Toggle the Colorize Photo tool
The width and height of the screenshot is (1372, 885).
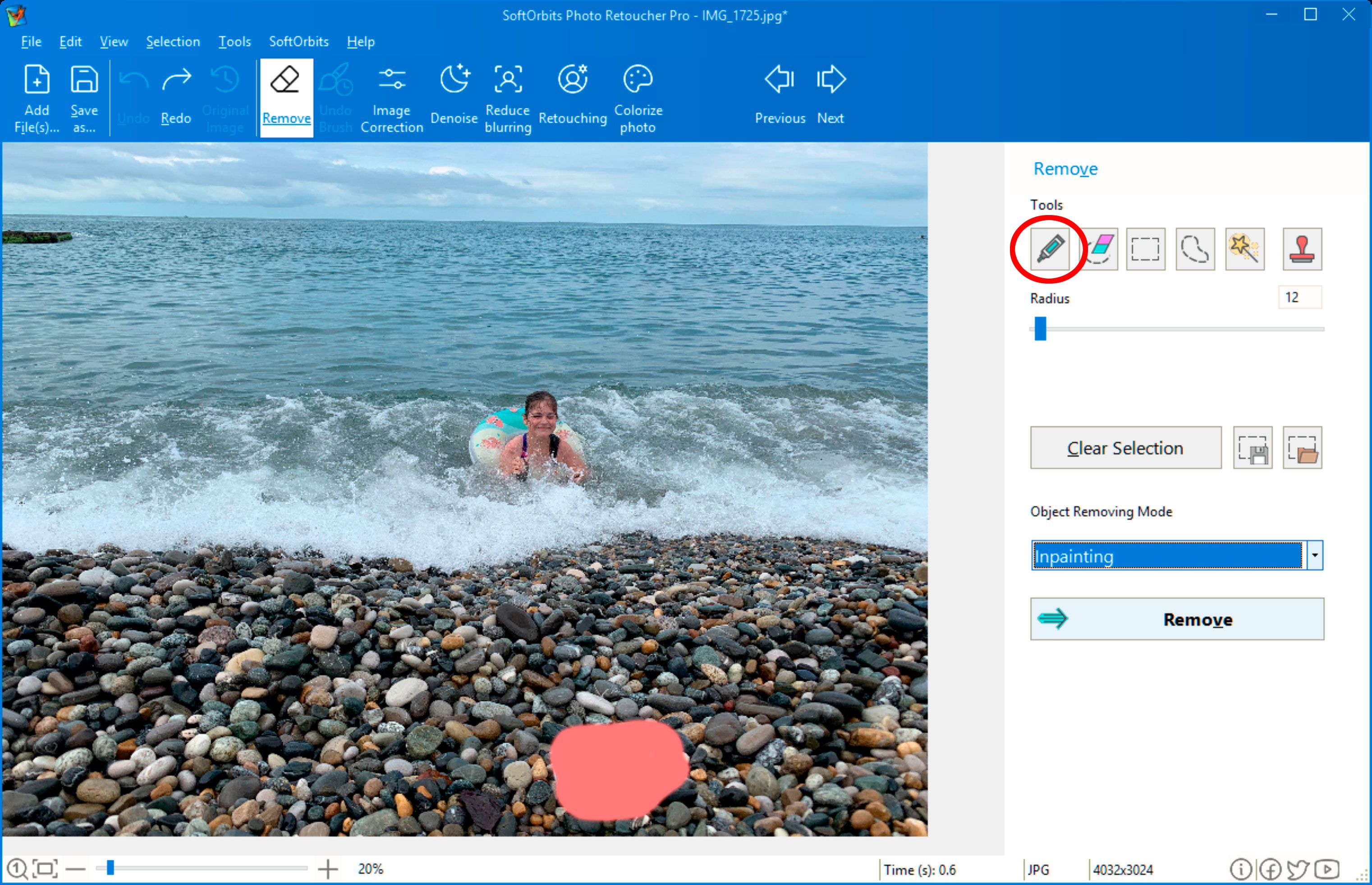pyautogui.click(x=638, y=95)
